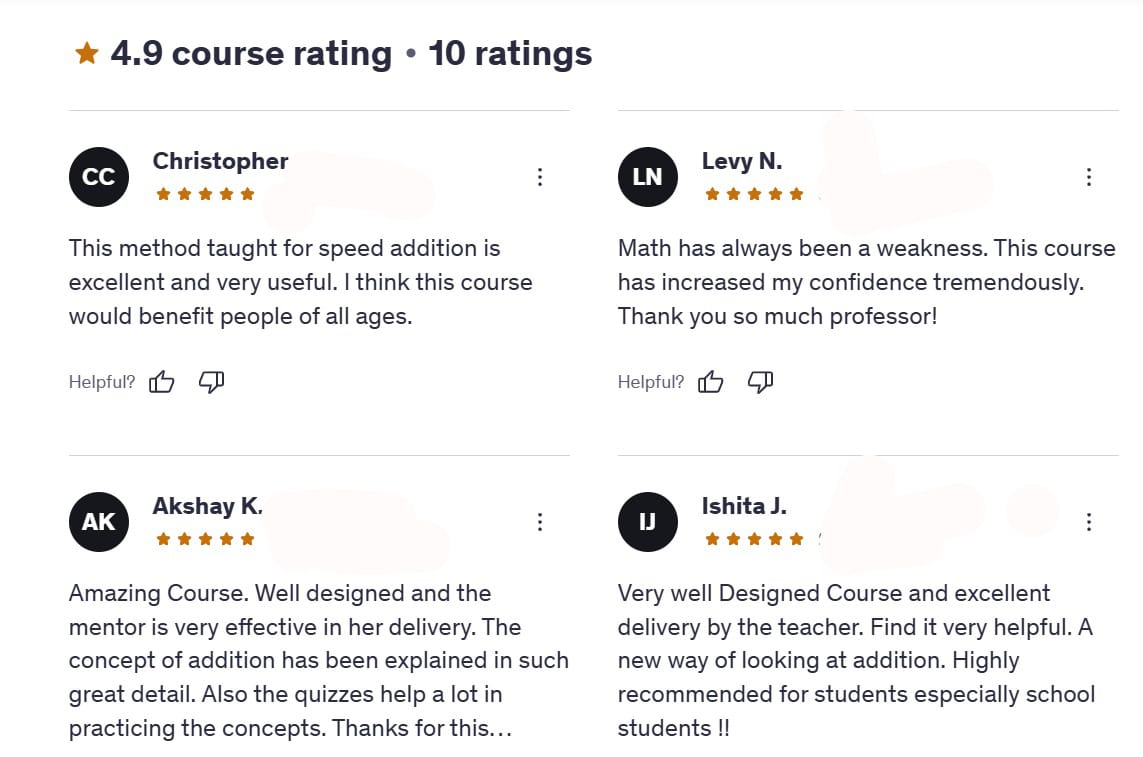Click thumbs down on Levy N.'s review
Image resolution: width=1143 pixels, height=757 pixels.
760,381
